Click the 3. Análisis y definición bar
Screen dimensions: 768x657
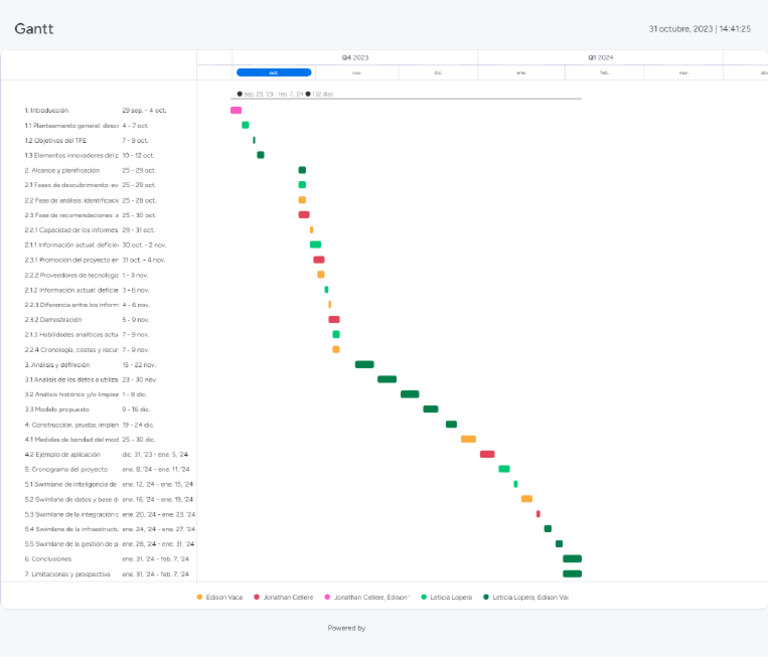[x=364, y=364]
